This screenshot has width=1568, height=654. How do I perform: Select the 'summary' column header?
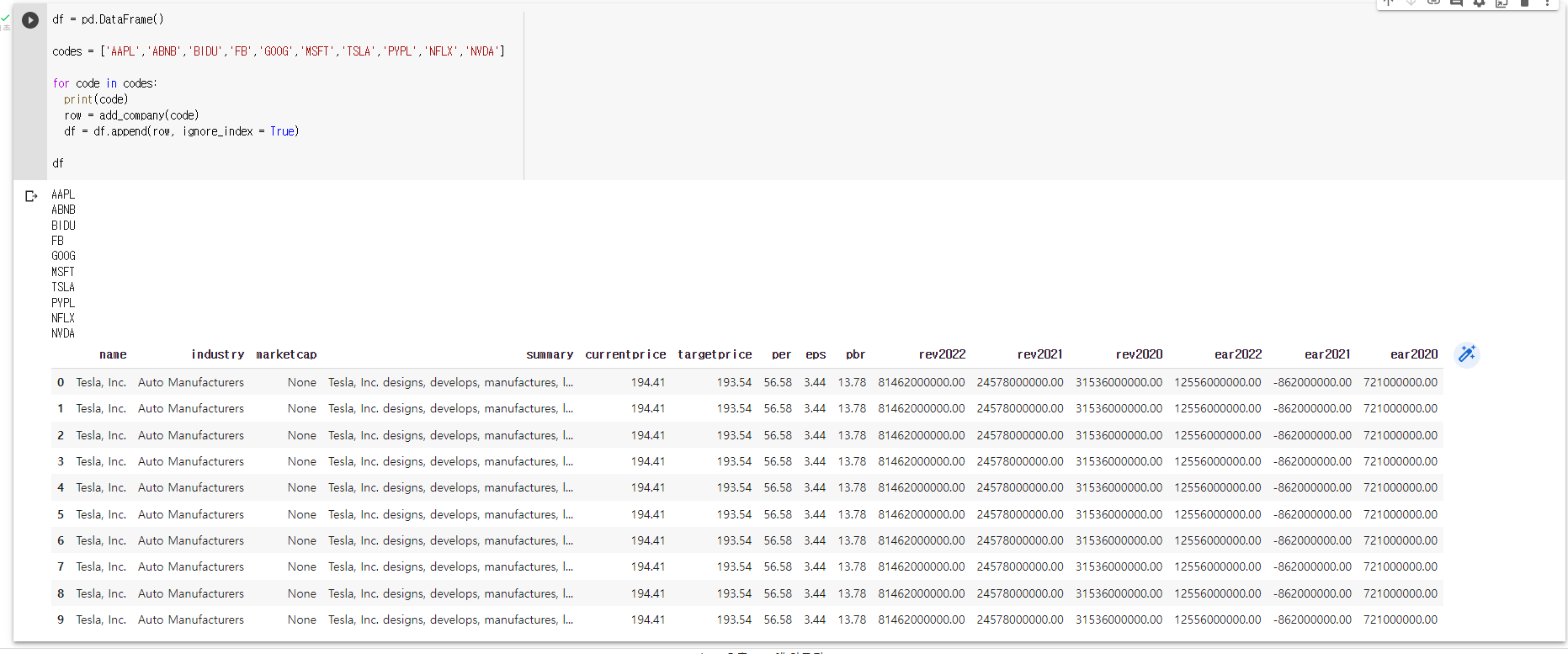[550, 354]
